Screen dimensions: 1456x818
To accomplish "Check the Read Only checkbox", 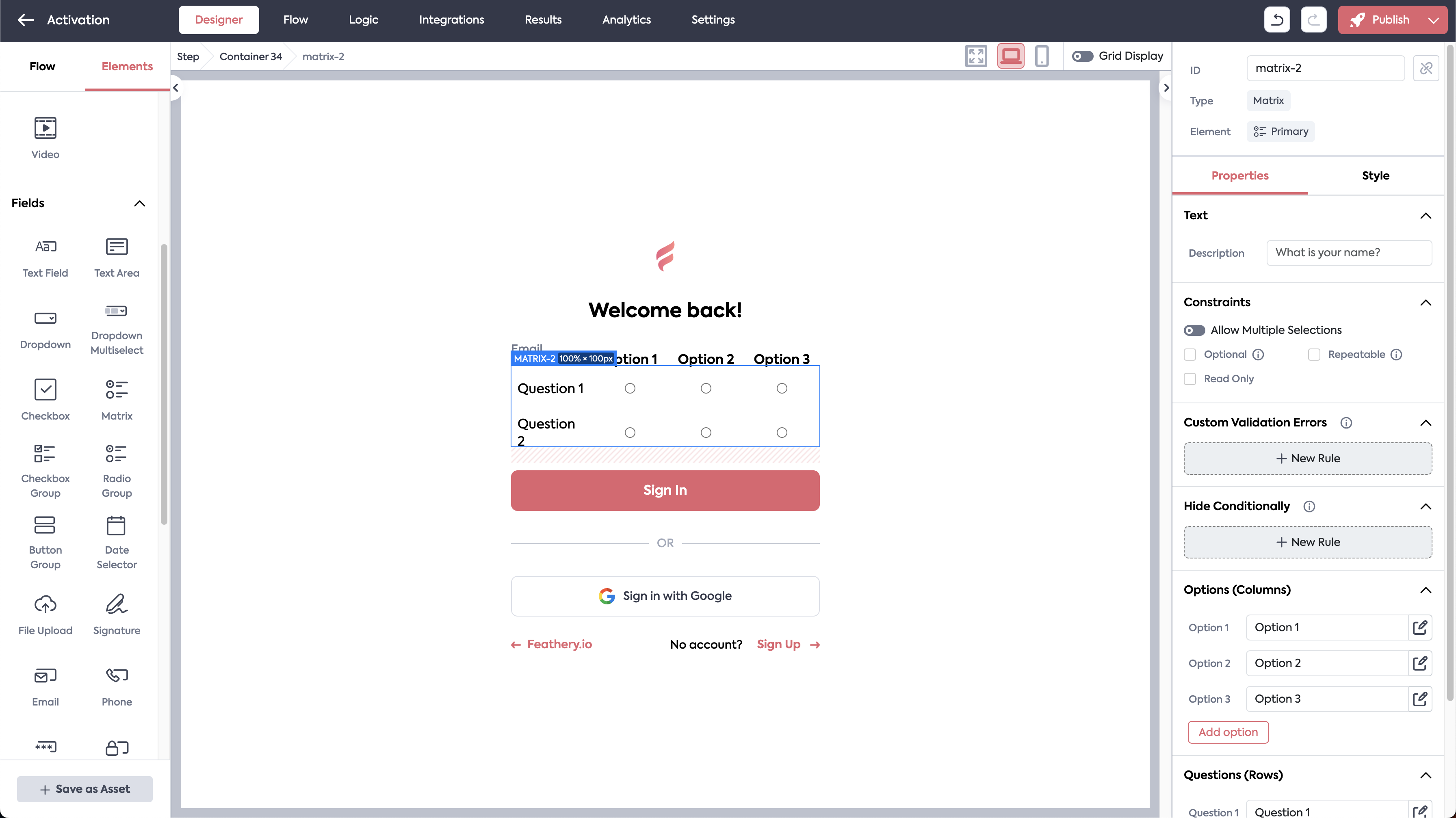I will point(1190,379).
